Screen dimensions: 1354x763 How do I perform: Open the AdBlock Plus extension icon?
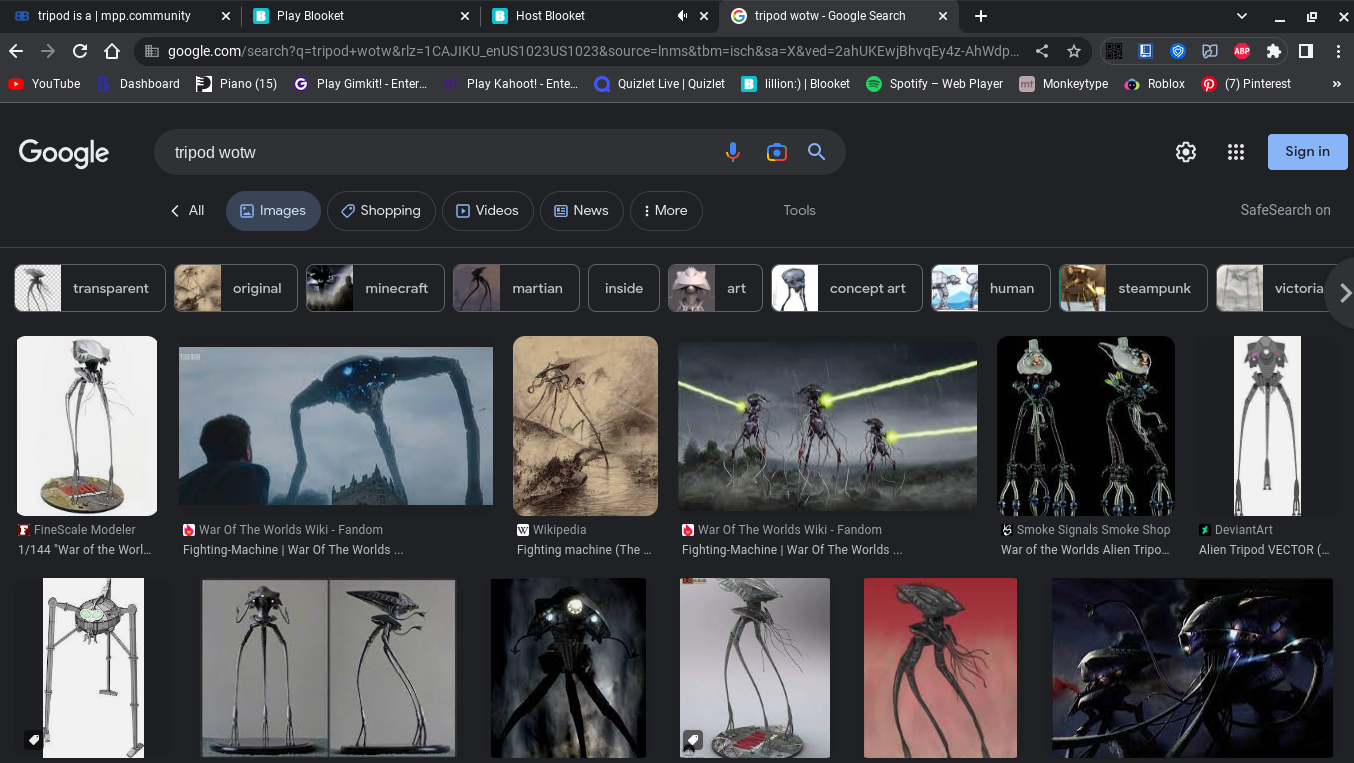click(x=1241, y=51)
